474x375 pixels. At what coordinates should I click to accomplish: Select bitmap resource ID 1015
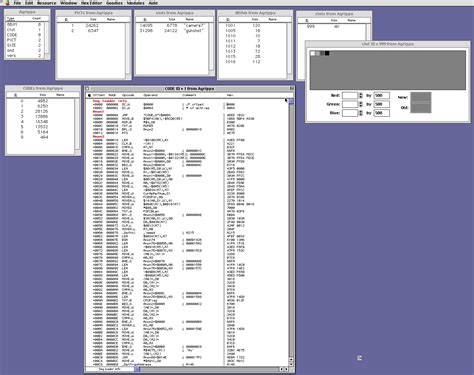[x=253, y=56]
